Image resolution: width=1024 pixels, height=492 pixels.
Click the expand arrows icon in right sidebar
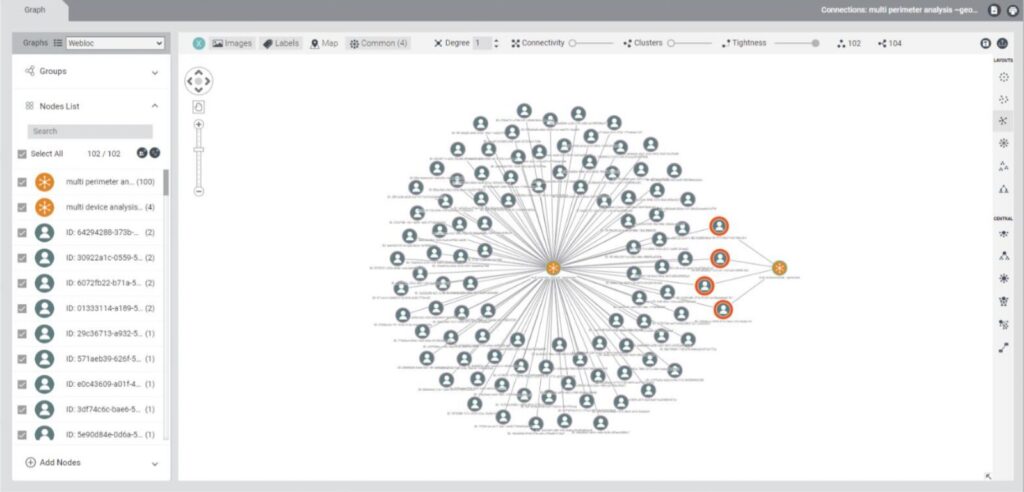(1003, 348)
